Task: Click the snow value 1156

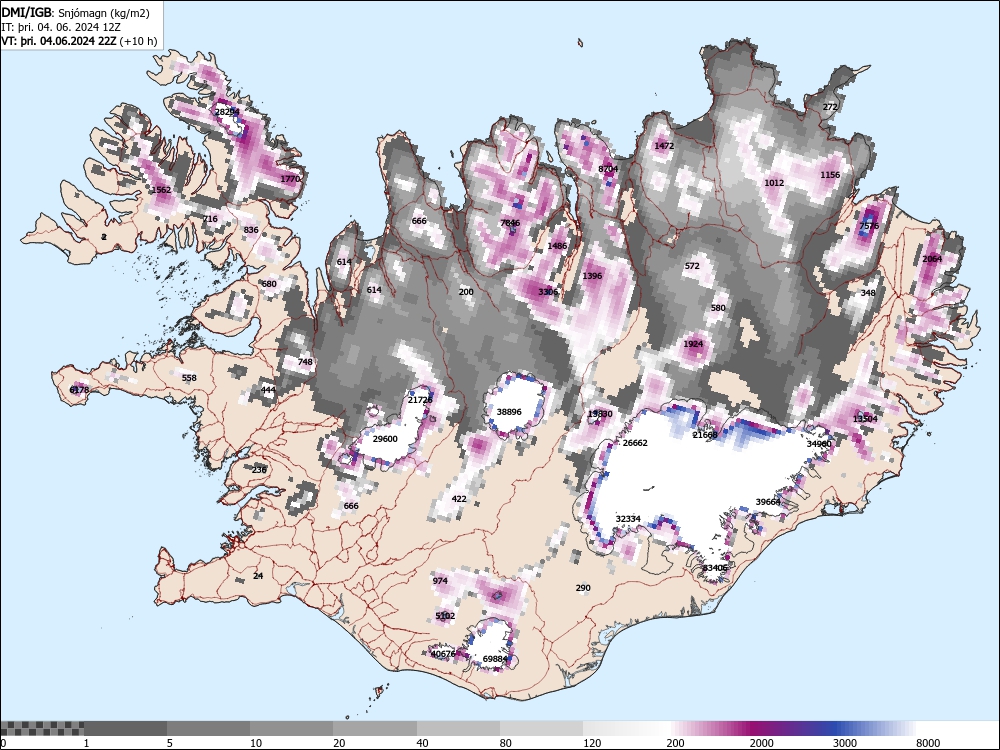Action: point(830,175)
